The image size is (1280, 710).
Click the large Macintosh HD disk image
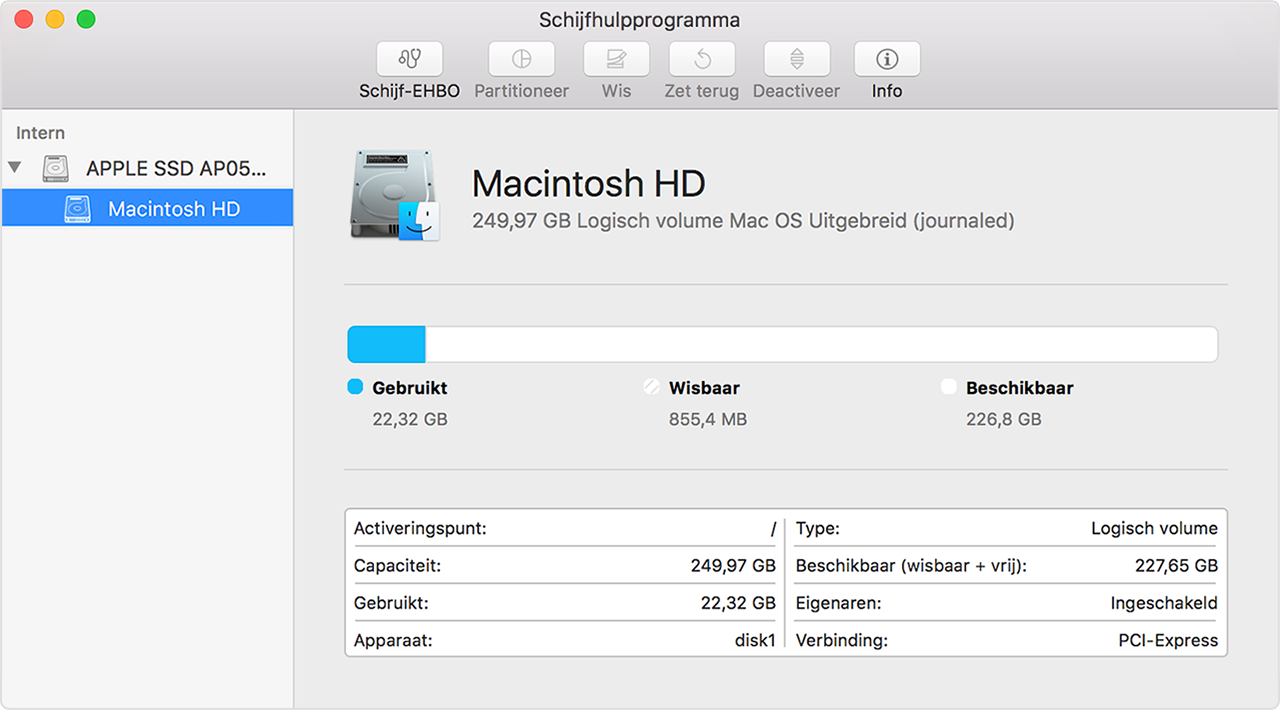pos(396,195)
